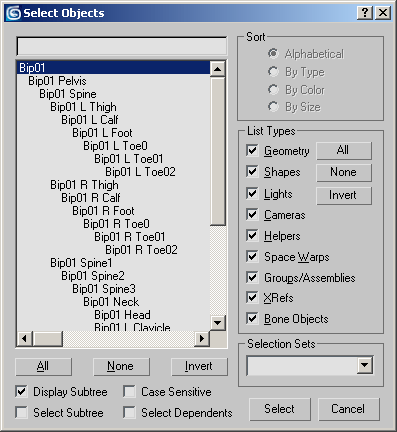Viewport: 397px width, 432px height.
Task: Click the horizontal scroll left arrow
Action: 25,339
